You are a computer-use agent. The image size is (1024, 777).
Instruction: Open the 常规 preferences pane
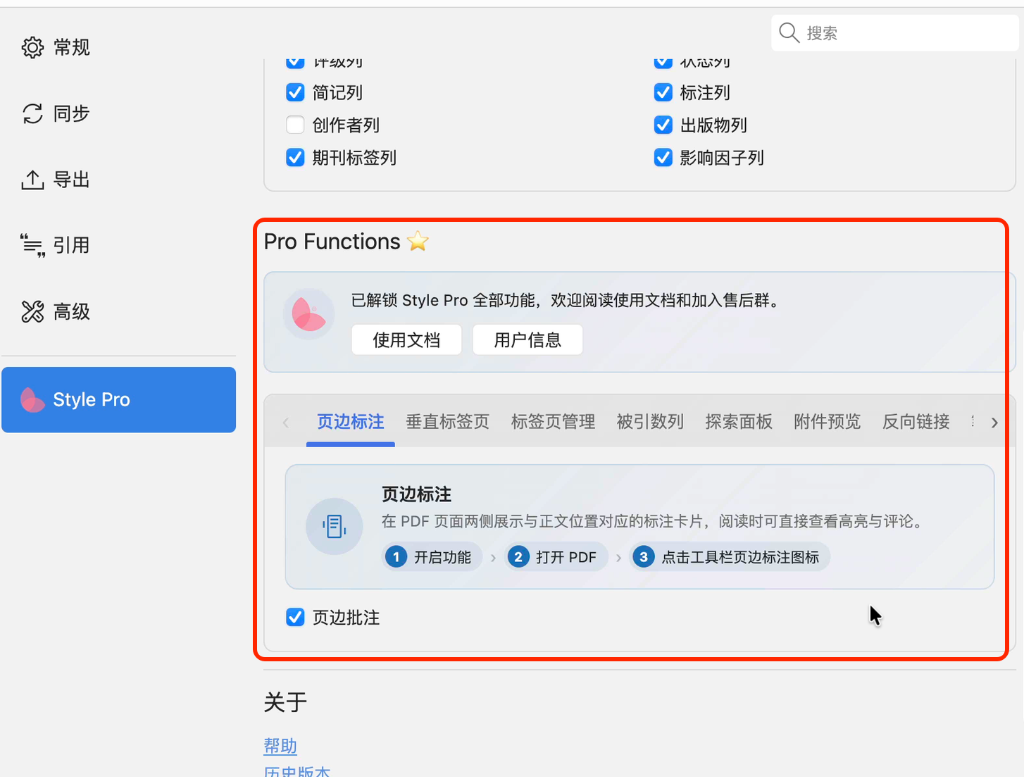[118, 47]
